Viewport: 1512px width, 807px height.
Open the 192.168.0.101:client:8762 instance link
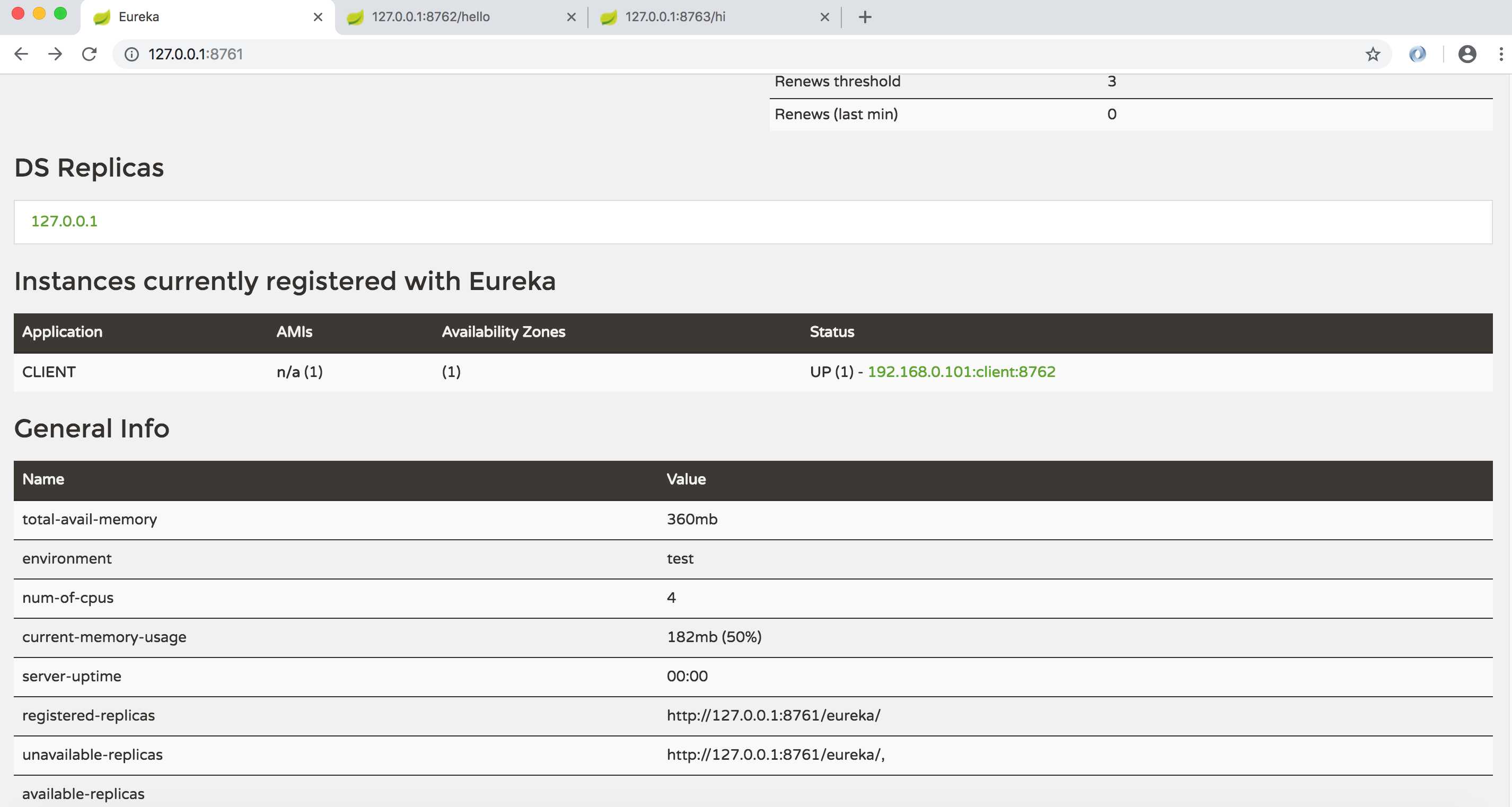961,372
